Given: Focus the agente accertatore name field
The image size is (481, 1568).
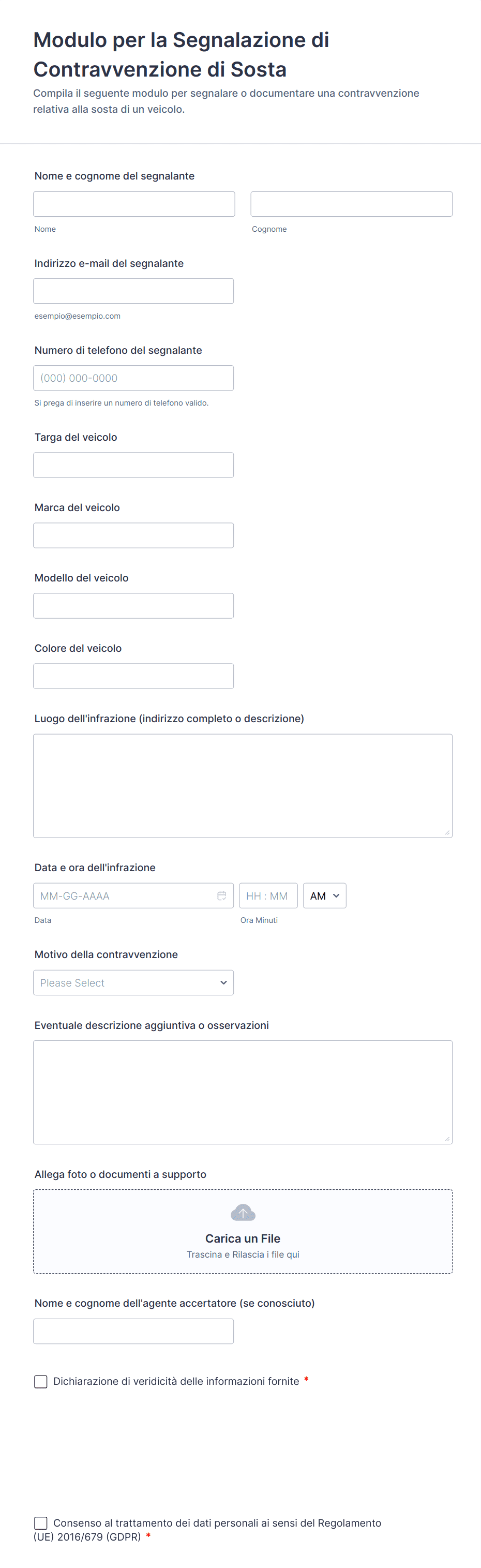Looking at the screenshot, I should 133,1331.
